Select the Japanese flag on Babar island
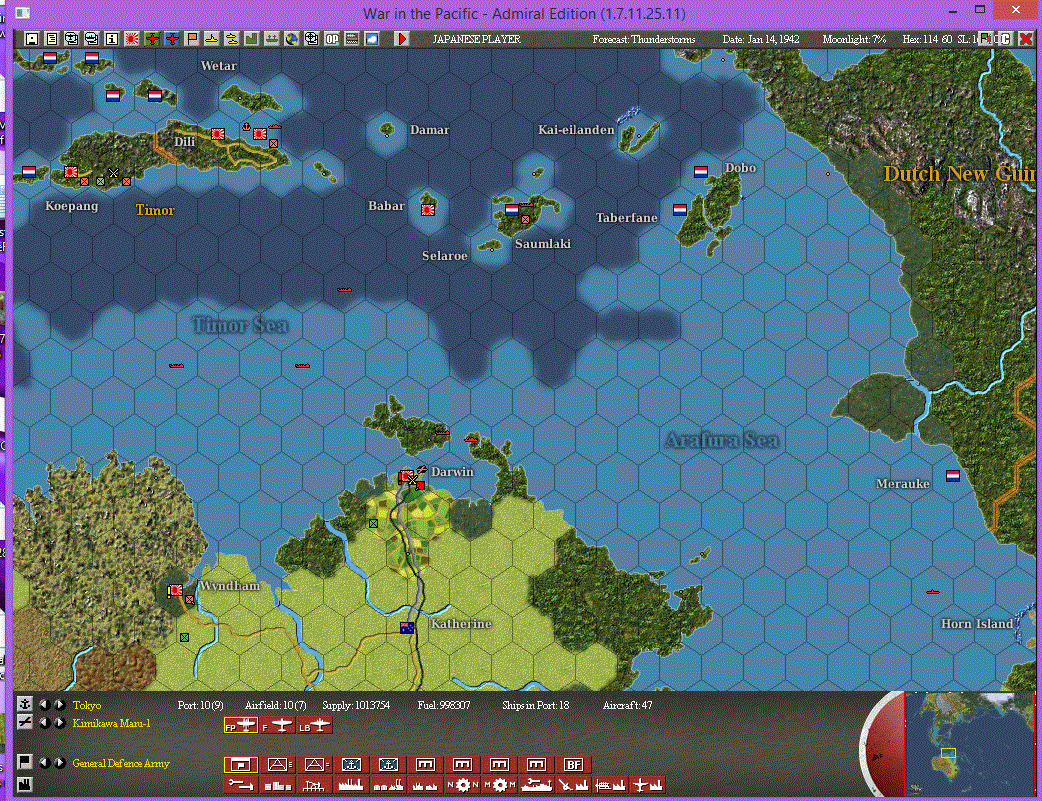This screenshot has height=801, width=1042. pos(428,209)
